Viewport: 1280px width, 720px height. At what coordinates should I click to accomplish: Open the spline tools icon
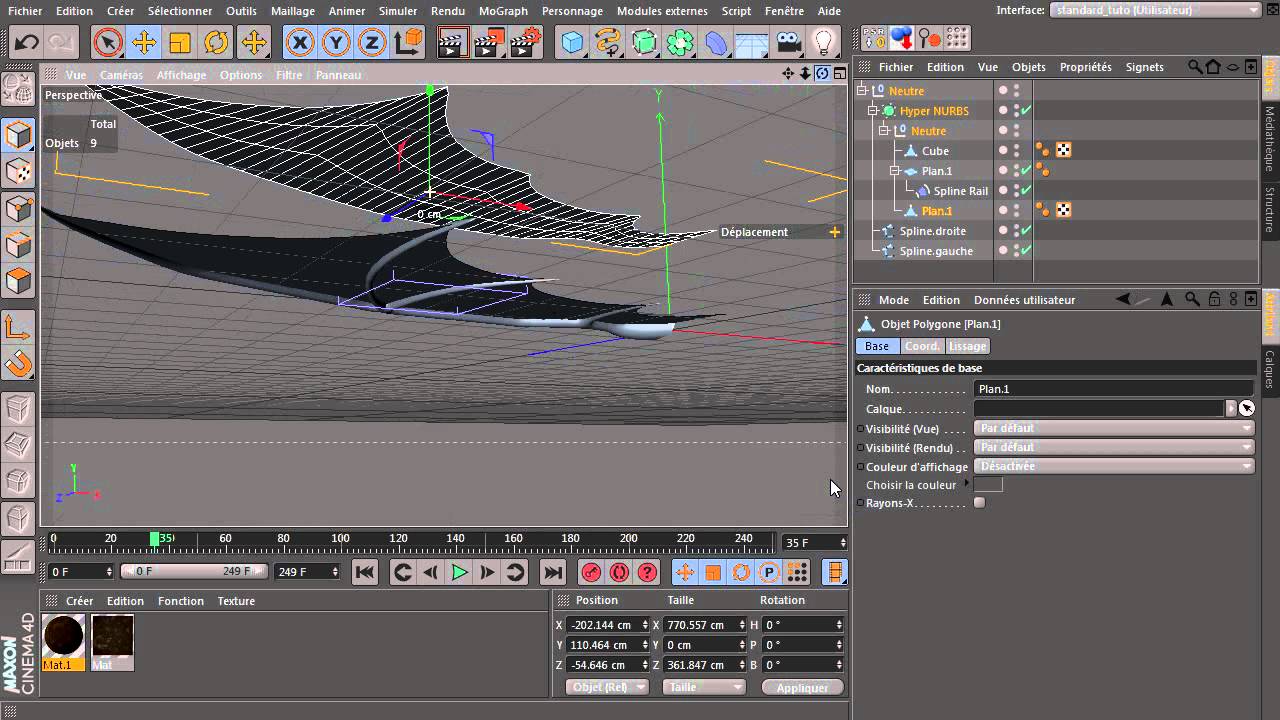pos(608,42)
